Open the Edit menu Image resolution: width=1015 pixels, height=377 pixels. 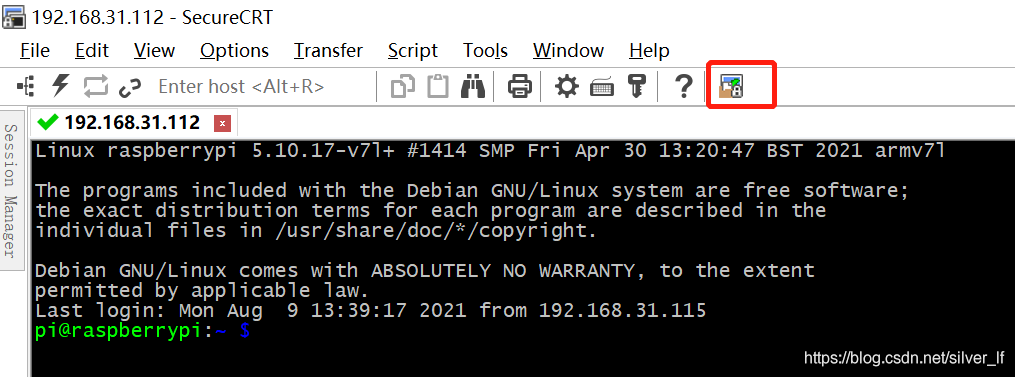click(x=92, y=51)
